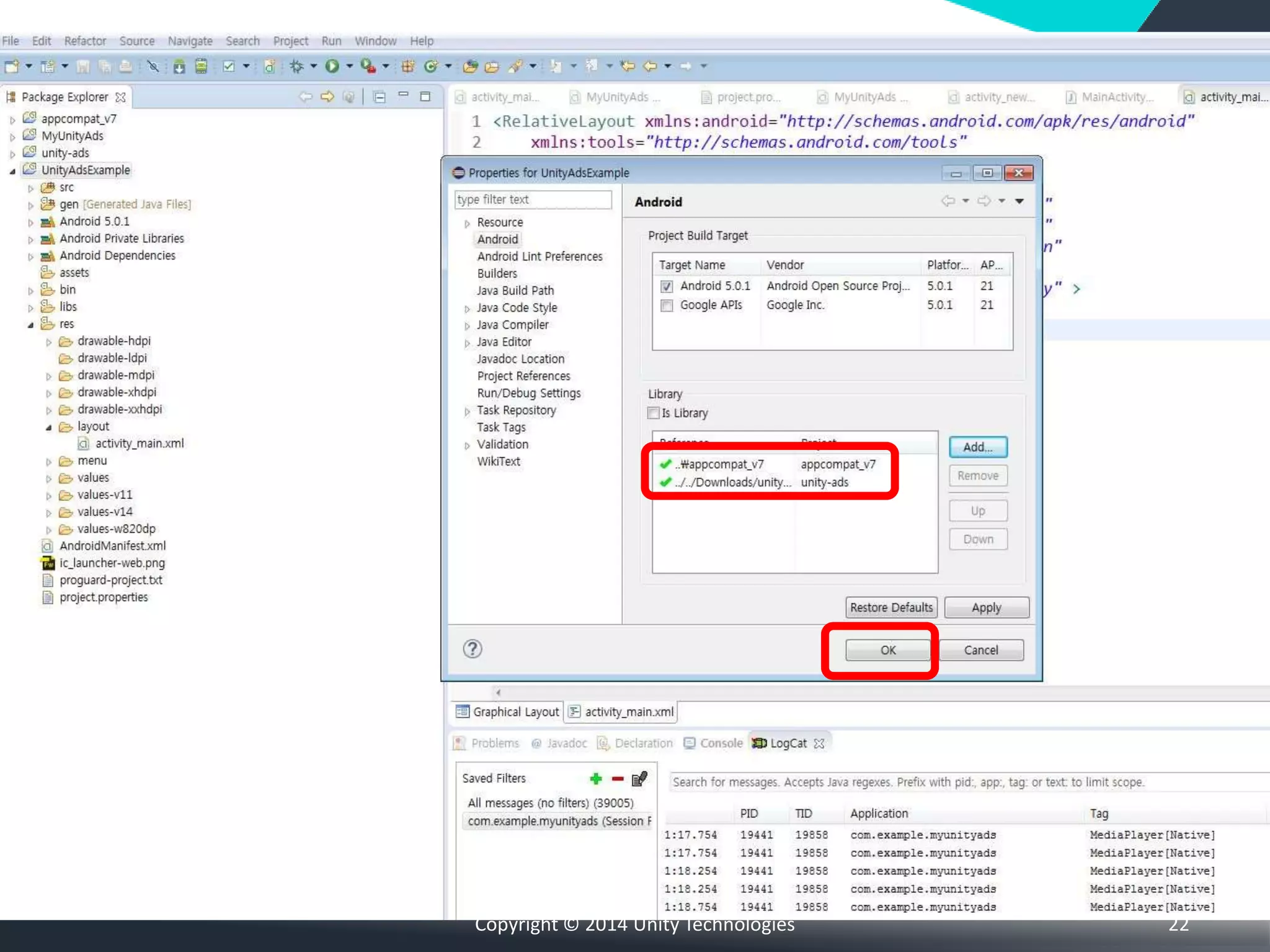Expand the Java Code Style node
Screen dimensions: 1270x952
coord(467,309)
